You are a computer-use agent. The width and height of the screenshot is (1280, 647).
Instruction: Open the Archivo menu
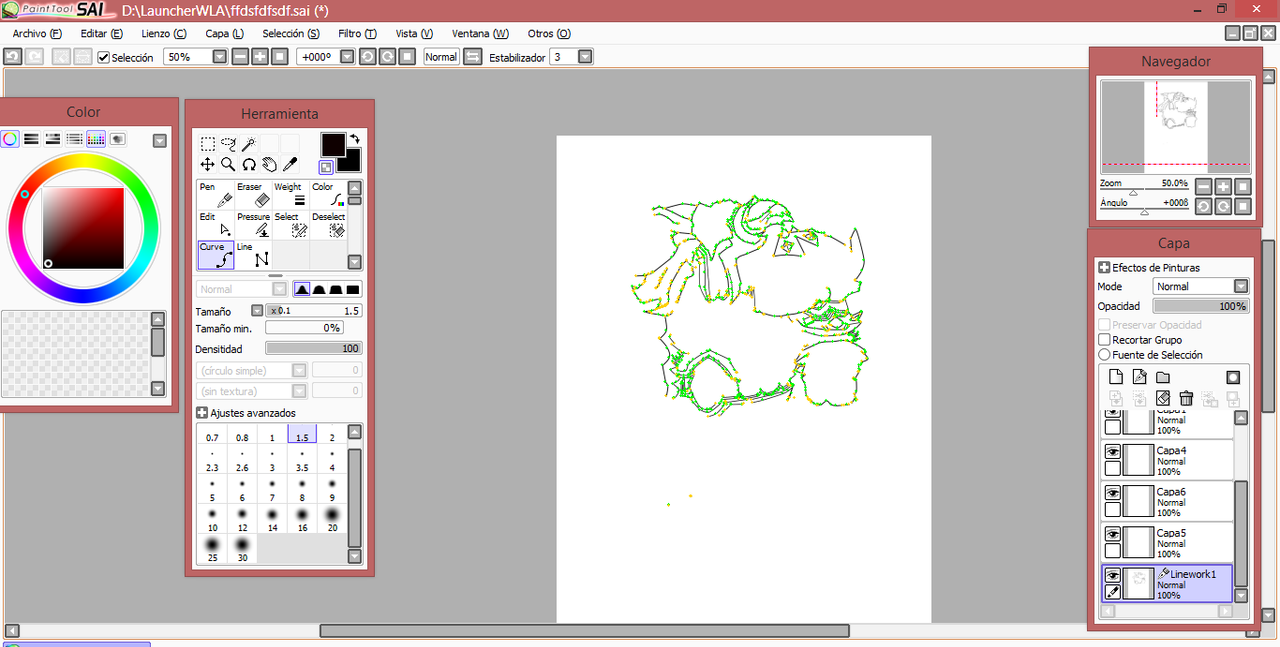pos(37,33)
